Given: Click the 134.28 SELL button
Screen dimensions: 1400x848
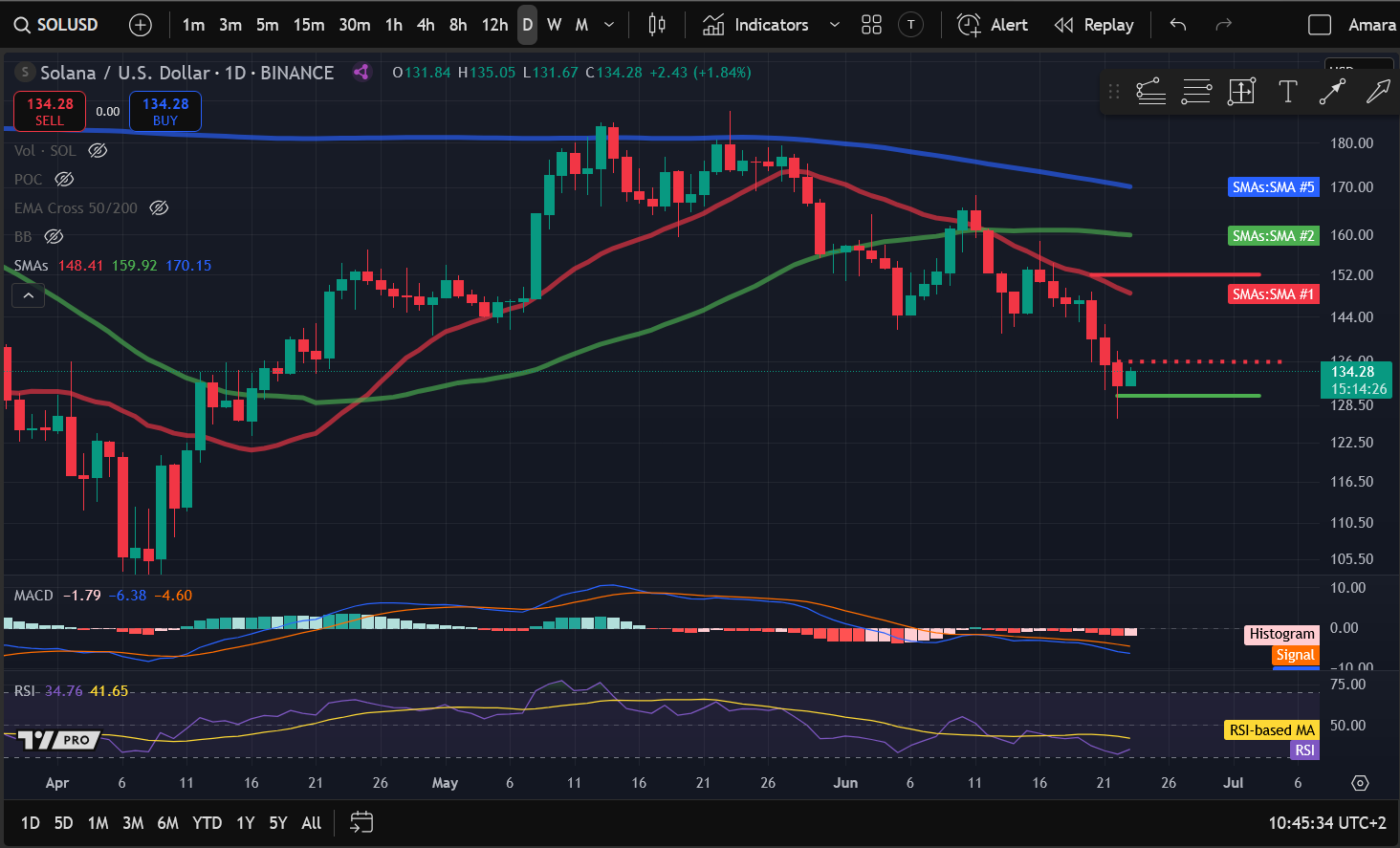Looking at the screenshot, I should (50, 112).
